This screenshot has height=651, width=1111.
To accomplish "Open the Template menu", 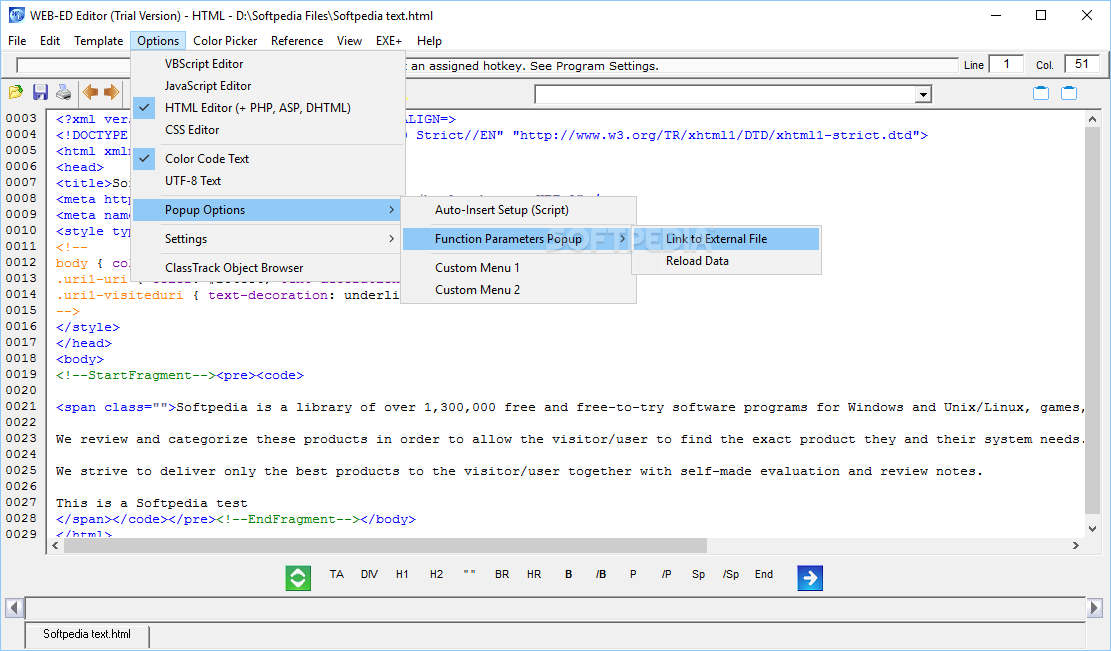I will coord(98,40).
